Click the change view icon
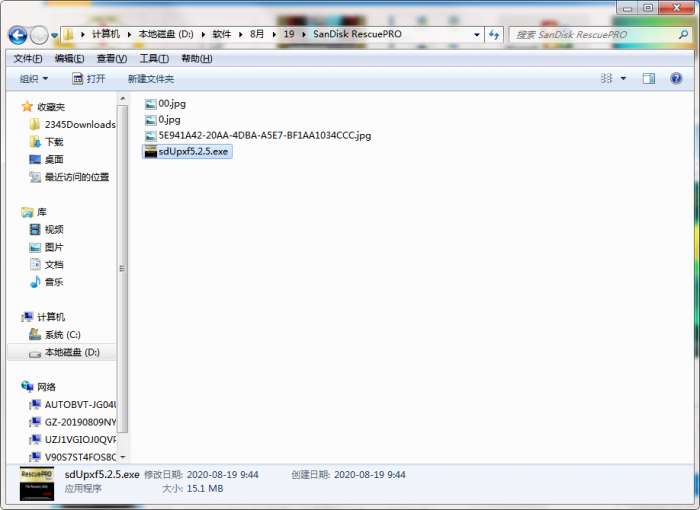The width and height of the screenshot is (700, 510). pyautogui.click(x=606, y=79)
